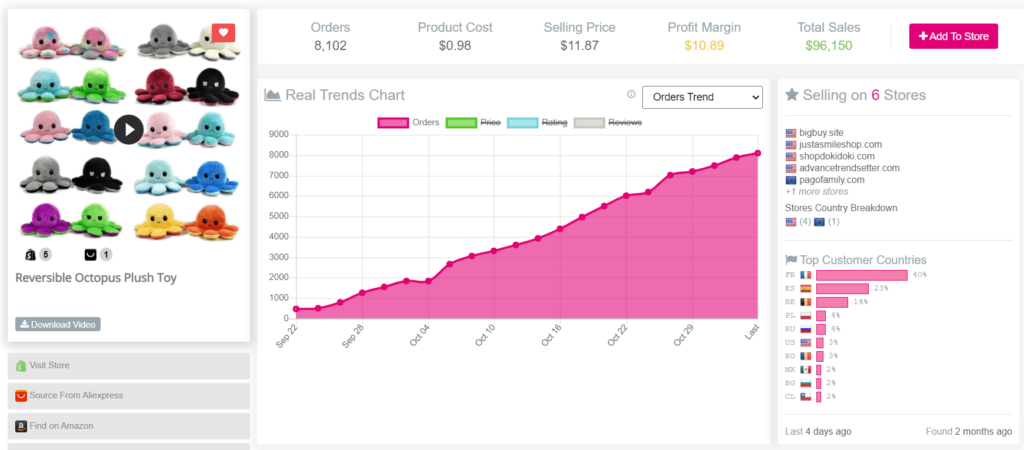Click the Russia flag icon in countries list

805,329
